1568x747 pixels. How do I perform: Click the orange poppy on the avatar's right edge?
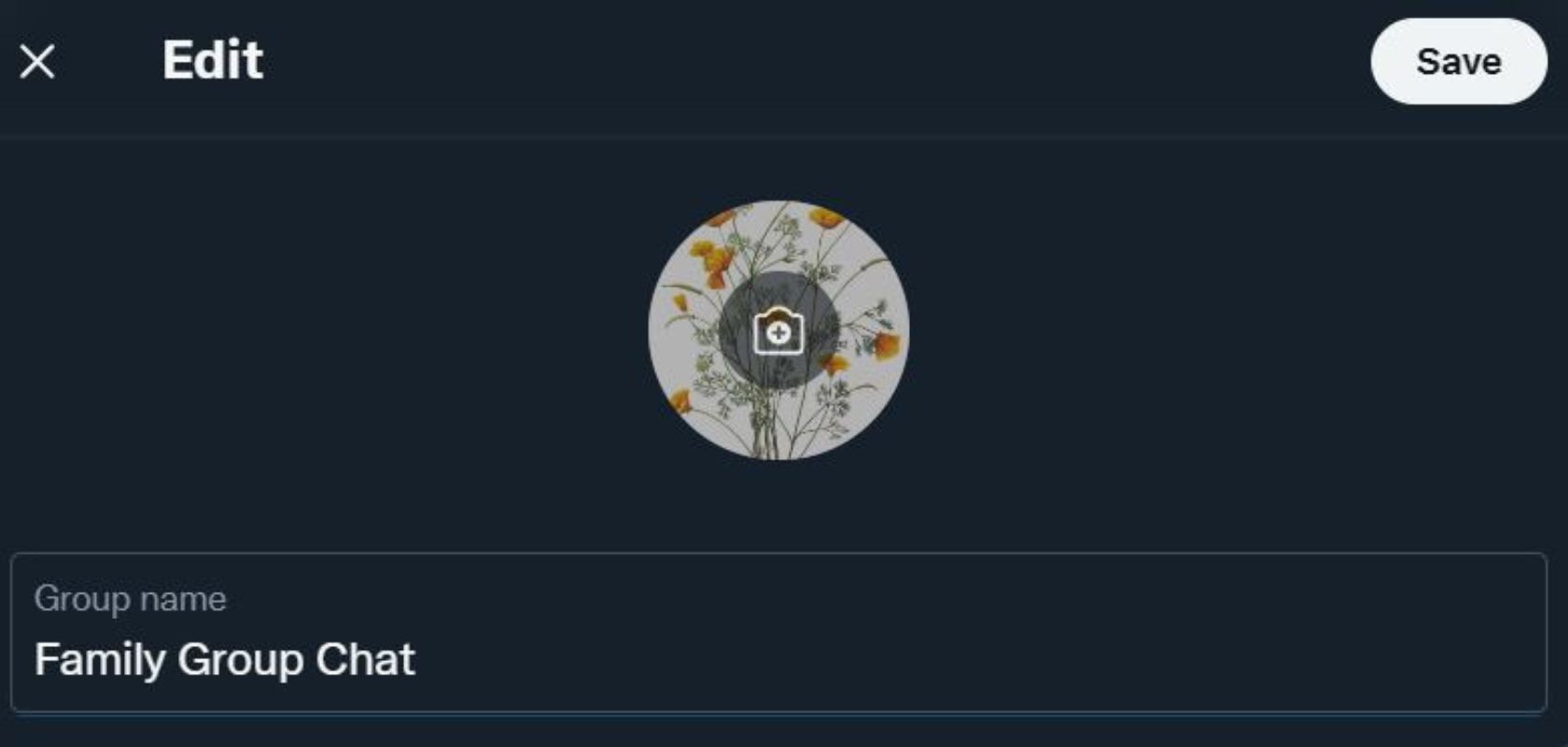(x=886, y=345)
